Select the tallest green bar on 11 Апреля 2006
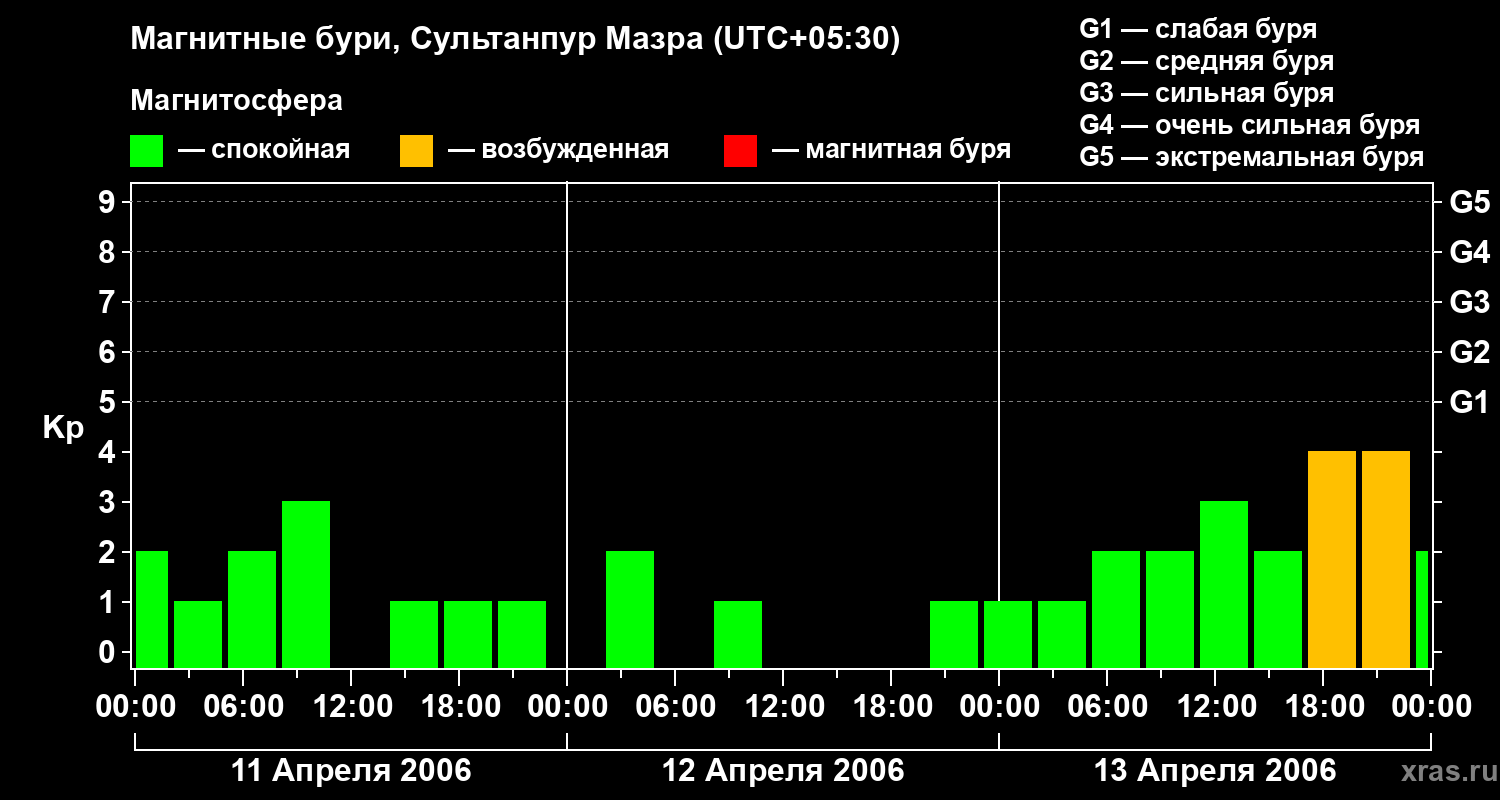Image resolution: width=1500 pixels, height=800 pixels. pos(306,584)
